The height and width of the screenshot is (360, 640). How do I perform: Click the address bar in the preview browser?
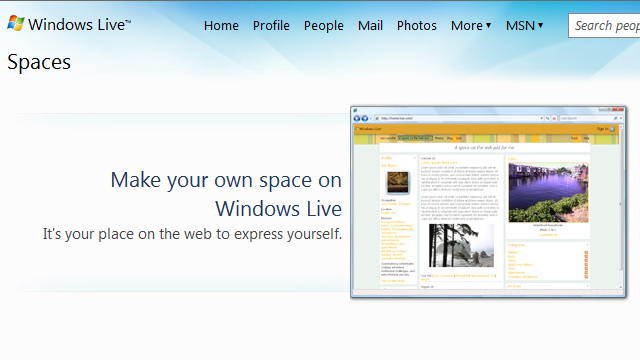[x=459, y=118]
